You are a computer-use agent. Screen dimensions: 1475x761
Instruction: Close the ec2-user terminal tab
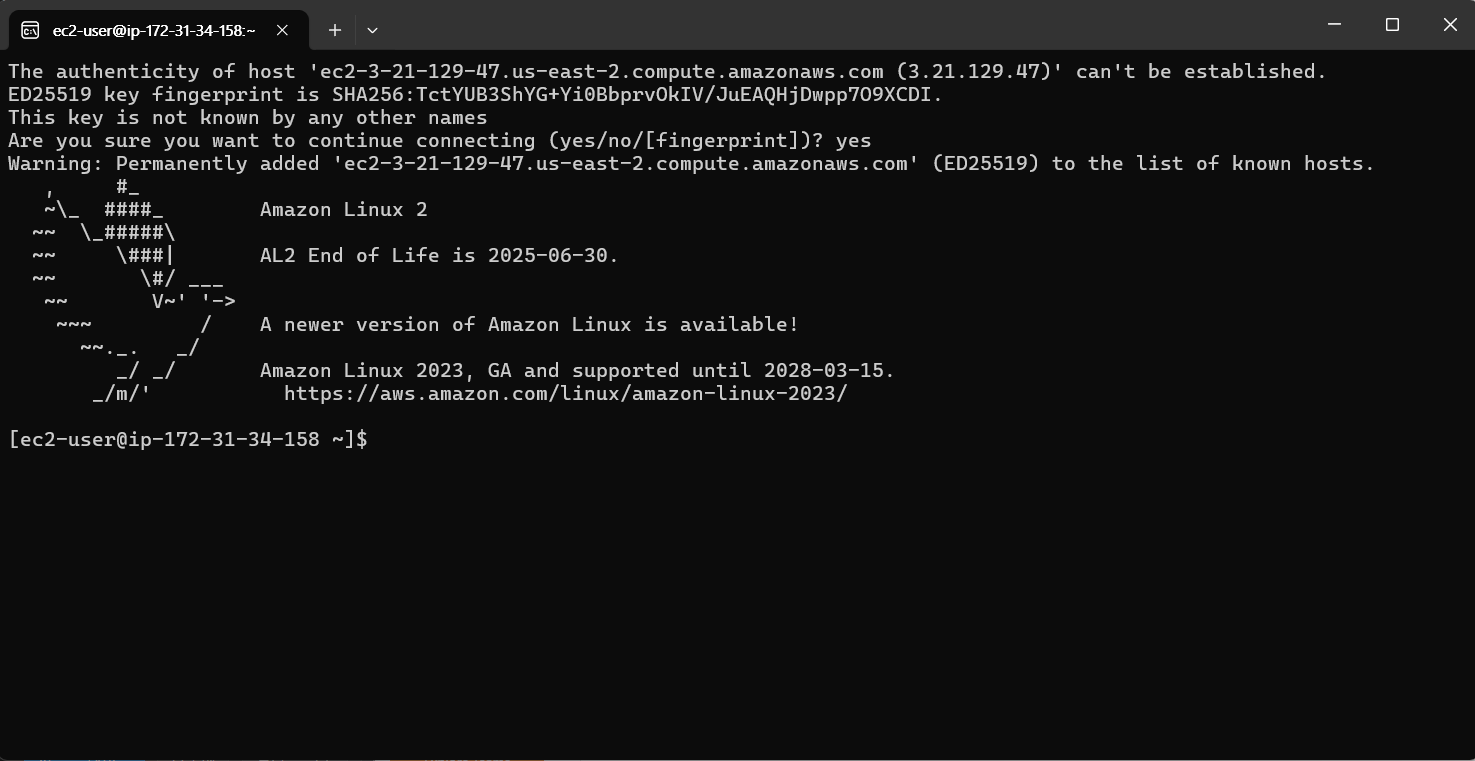[282, 30]
